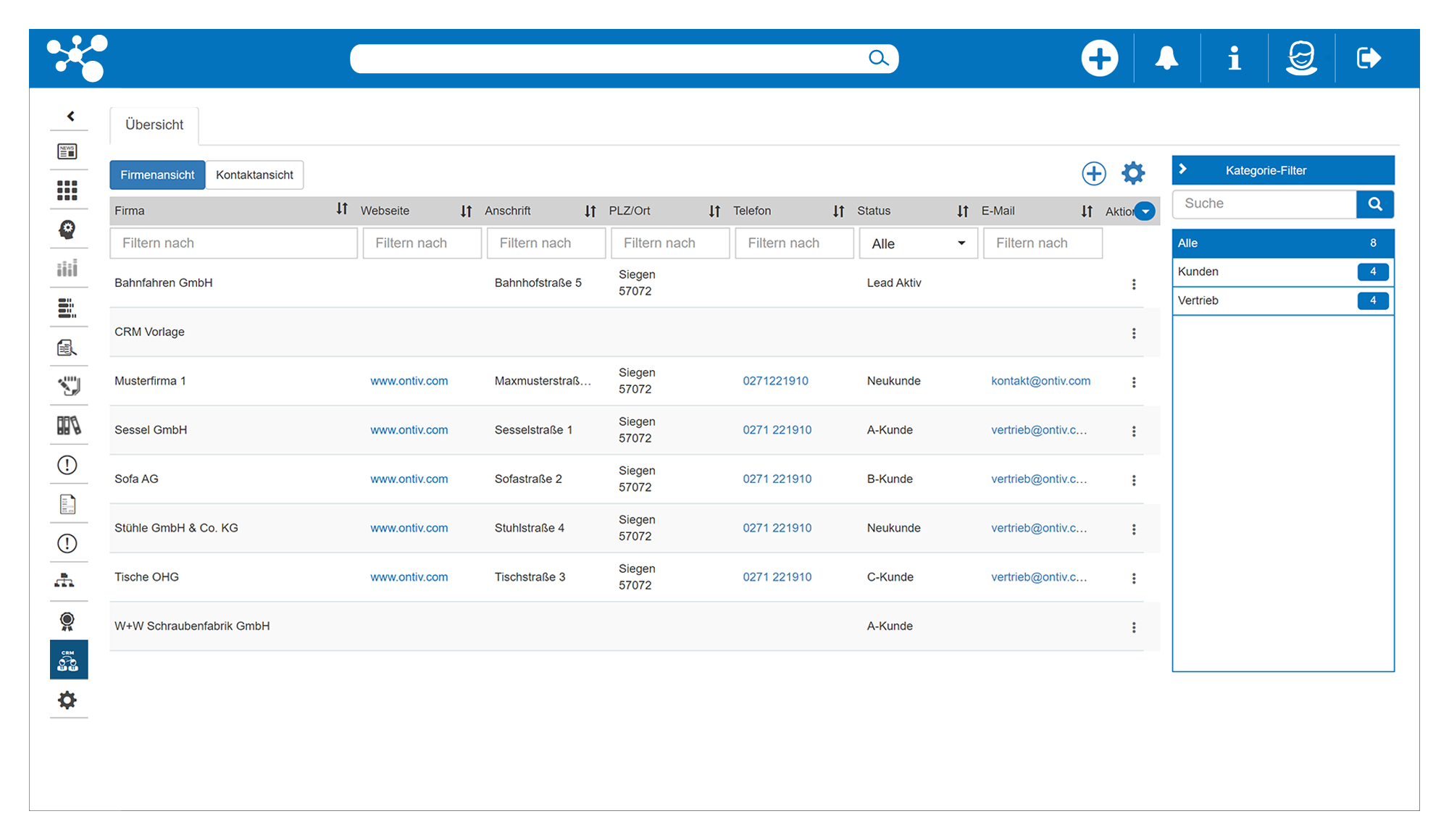The image size is (1449, 840).
Task: Select the Kunden category filter
Action: coord(1283,272)
